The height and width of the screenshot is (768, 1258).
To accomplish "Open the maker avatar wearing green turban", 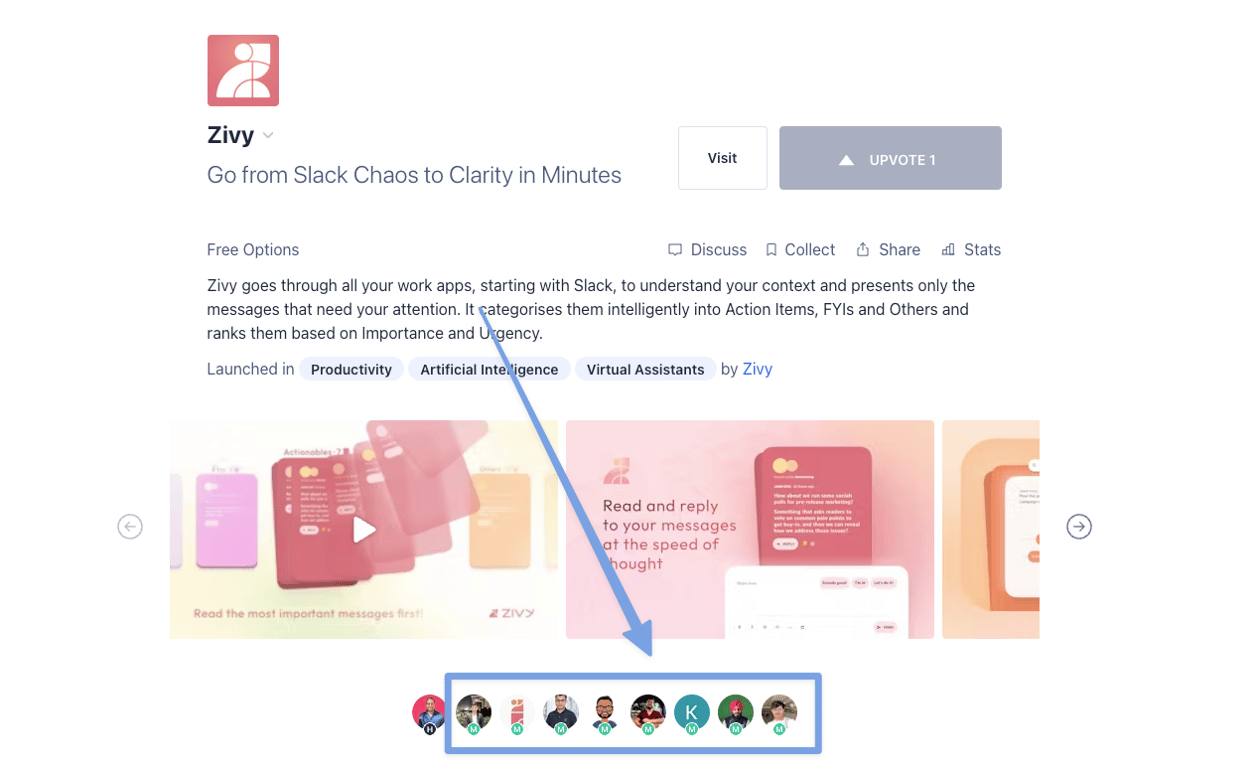I will [x=735, y=713].
